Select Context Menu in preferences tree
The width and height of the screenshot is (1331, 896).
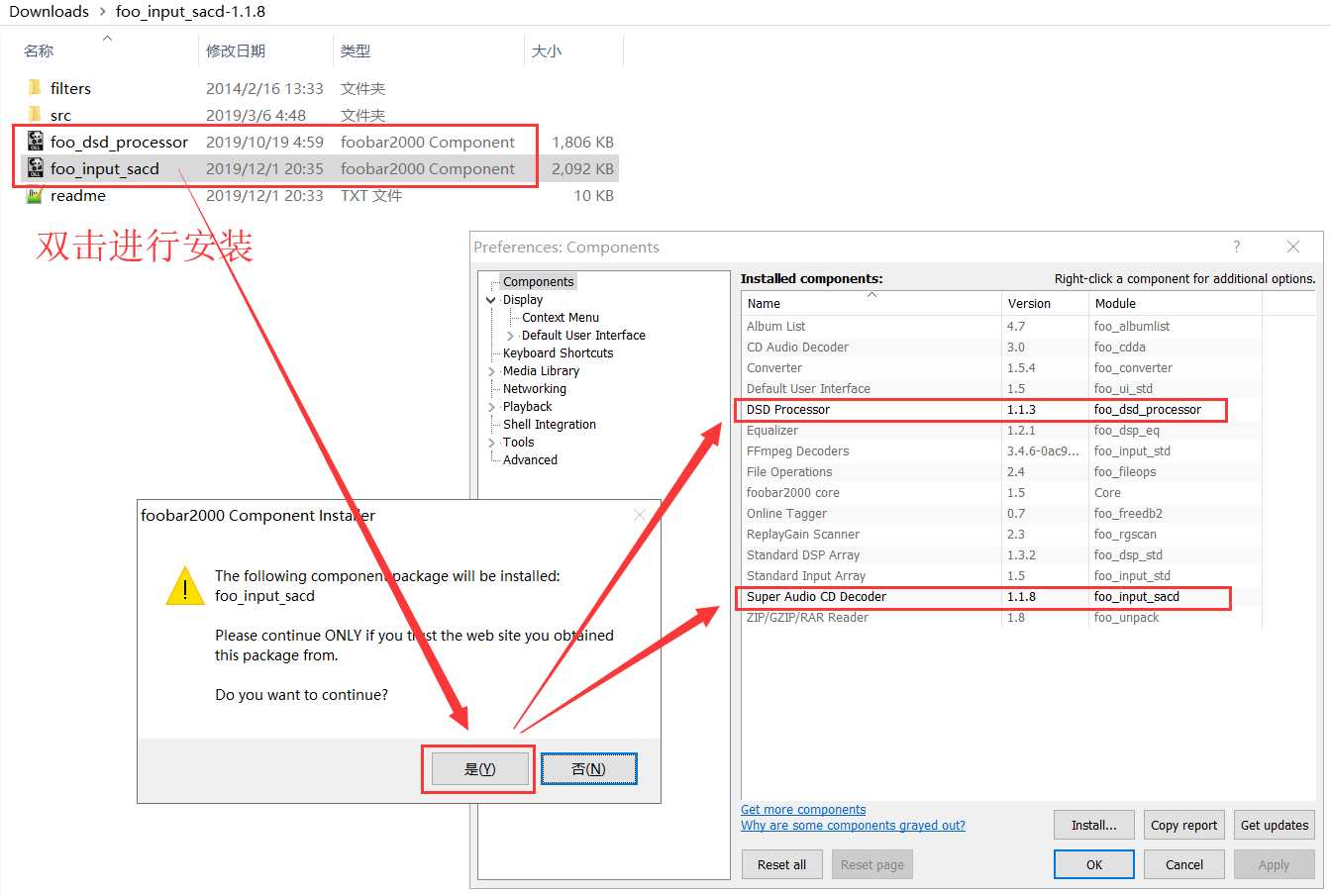point(561,318)
